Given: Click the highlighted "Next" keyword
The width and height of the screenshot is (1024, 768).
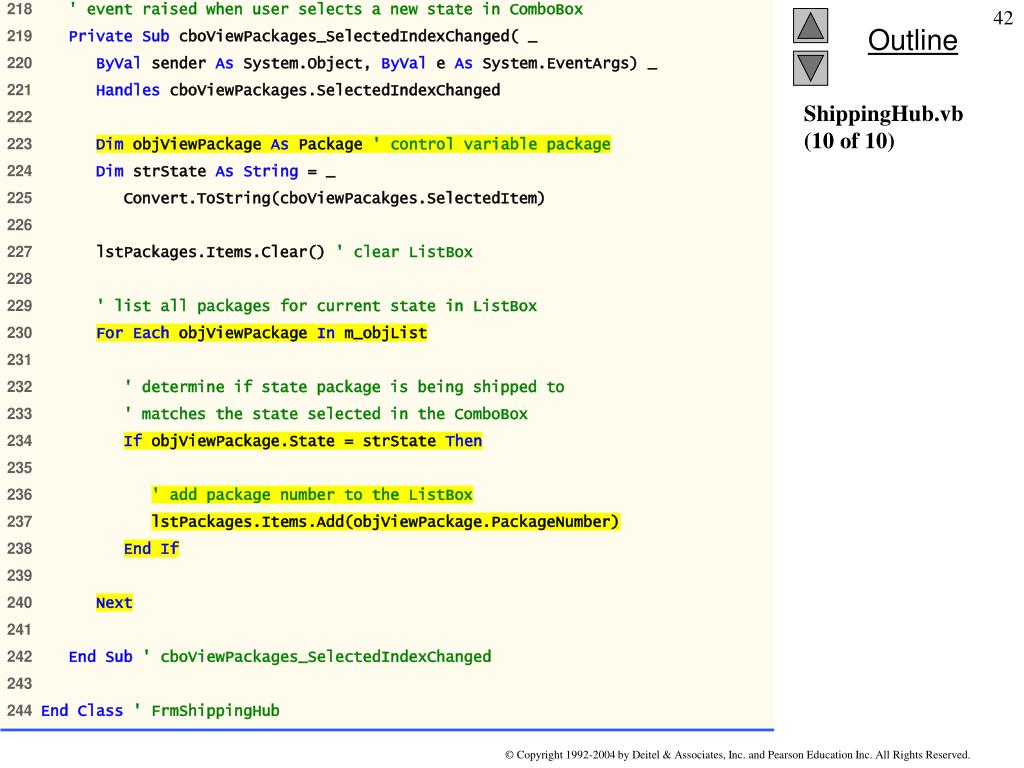Looking at the screenshot, I should click(114, 603).
